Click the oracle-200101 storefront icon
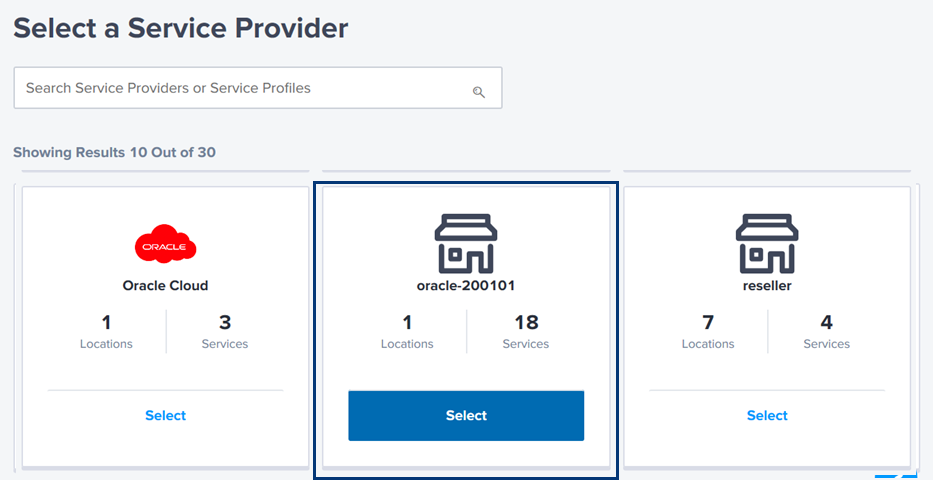The image size is (933, 480). 466,243
